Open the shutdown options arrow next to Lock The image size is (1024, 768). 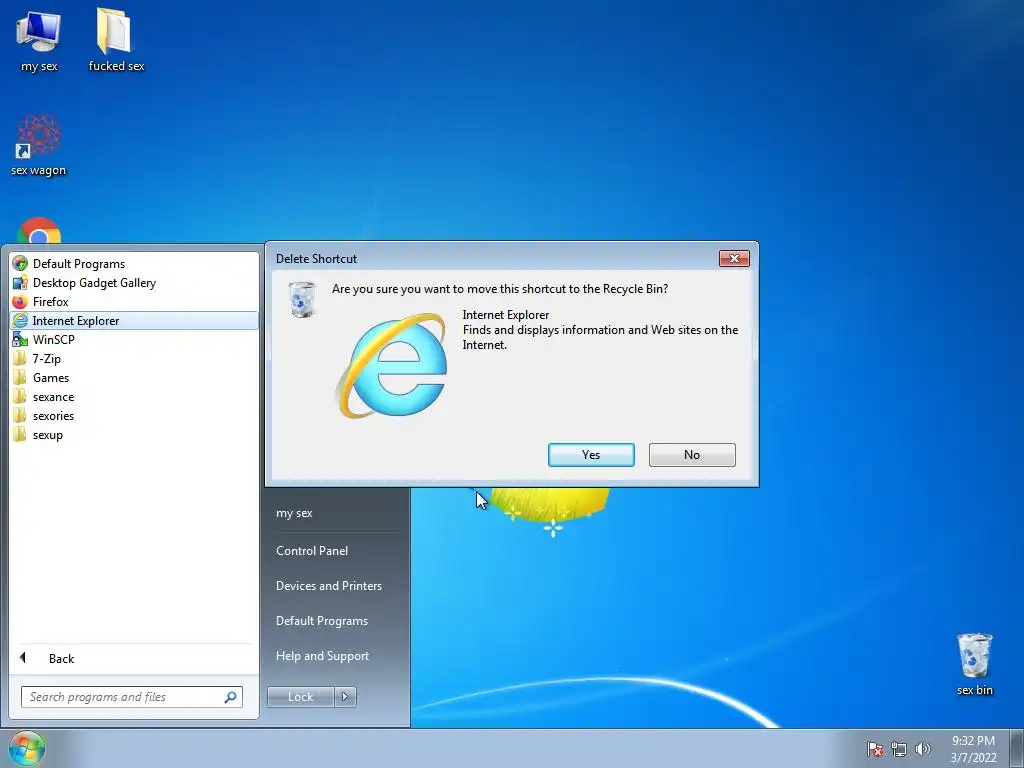(x=345, y=697)
